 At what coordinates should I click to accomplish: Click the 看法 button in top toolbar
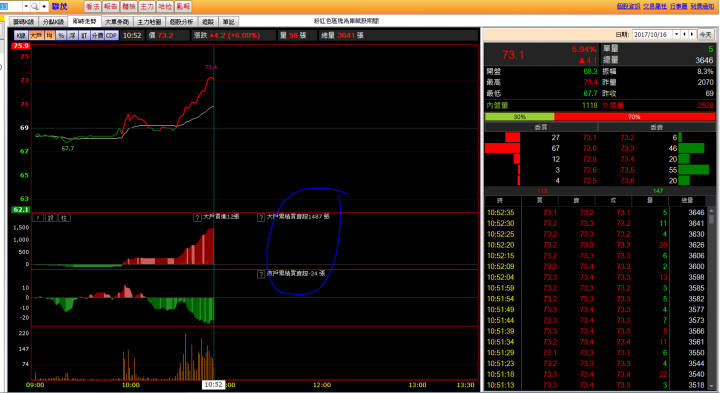click(92, 6)
